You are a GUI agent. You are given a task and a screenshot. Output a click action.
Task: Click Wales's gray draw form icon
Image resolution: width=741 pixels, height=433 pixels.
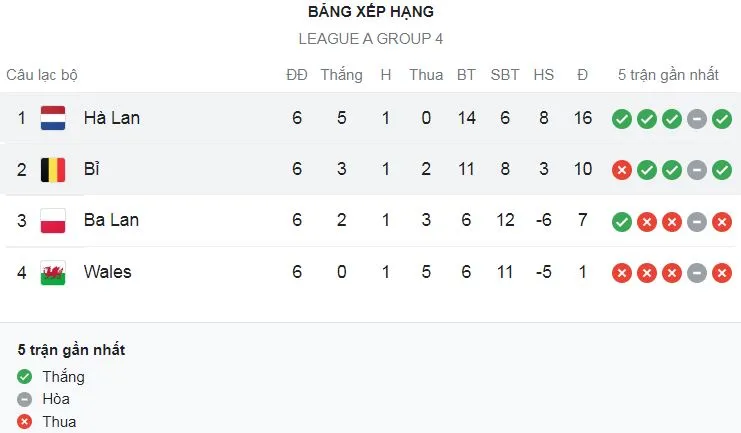coord(697,272)
